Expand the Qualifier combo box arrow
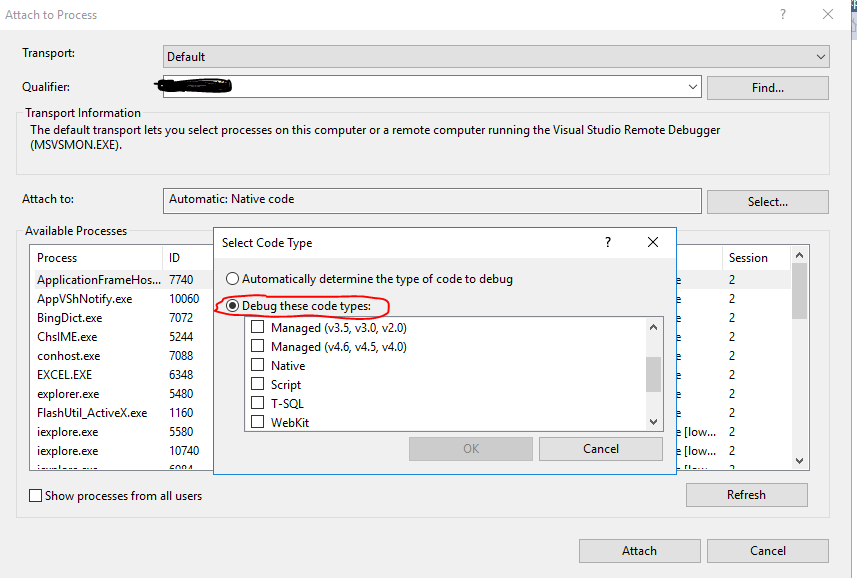Viewport: 857px width, 578px height. 694,88
